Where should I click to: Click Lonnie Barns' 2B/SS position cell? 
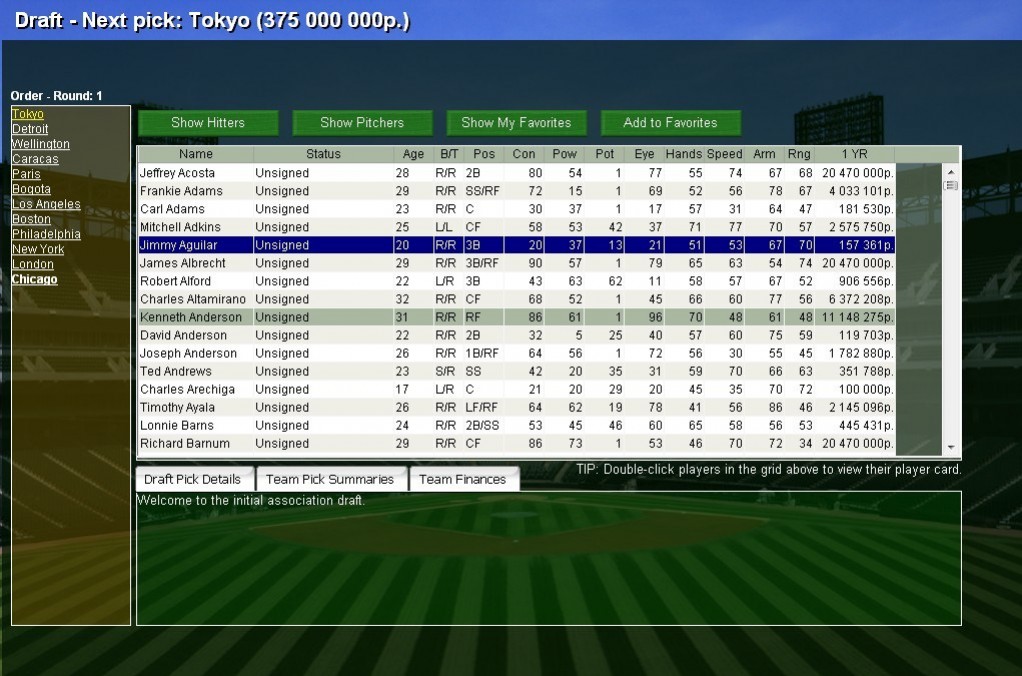click(x=482, y=426)
